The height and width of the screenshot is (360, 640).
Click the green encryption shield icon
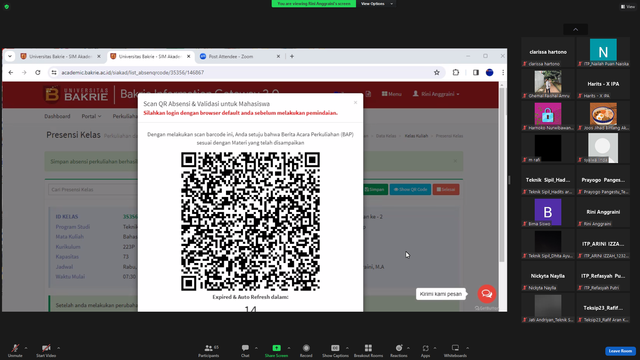pos(7,7)
